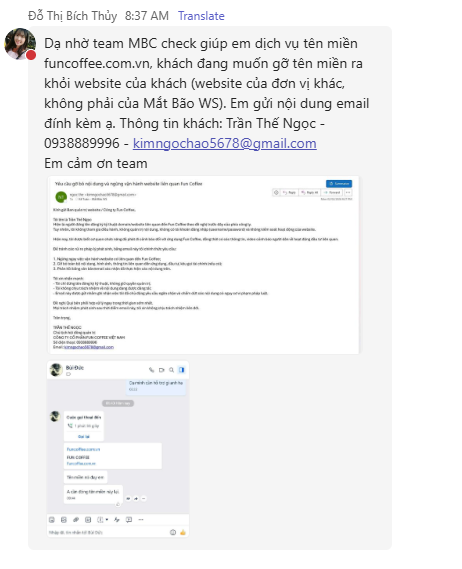This screenshot has width=462, height=569.
Task: Toggle the highlighted side panel icon in the chat header
Action: click(x=181, y=370)
